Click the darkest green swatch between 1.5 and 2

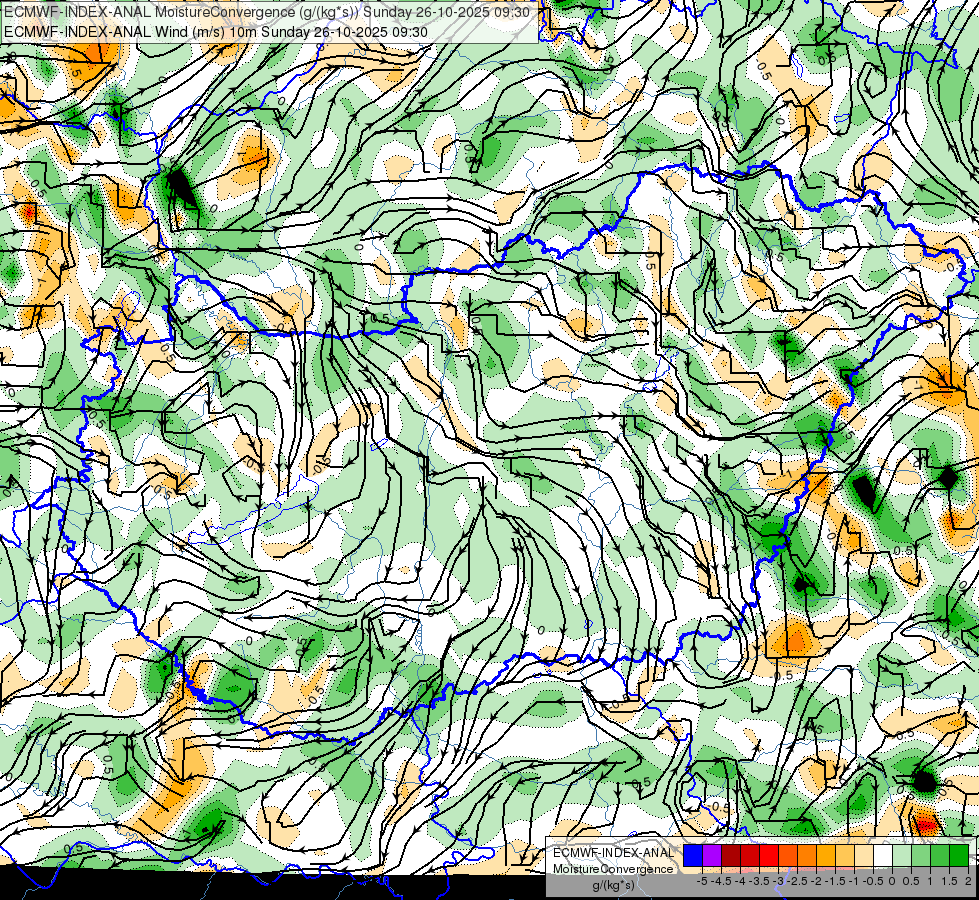[959, 856]
